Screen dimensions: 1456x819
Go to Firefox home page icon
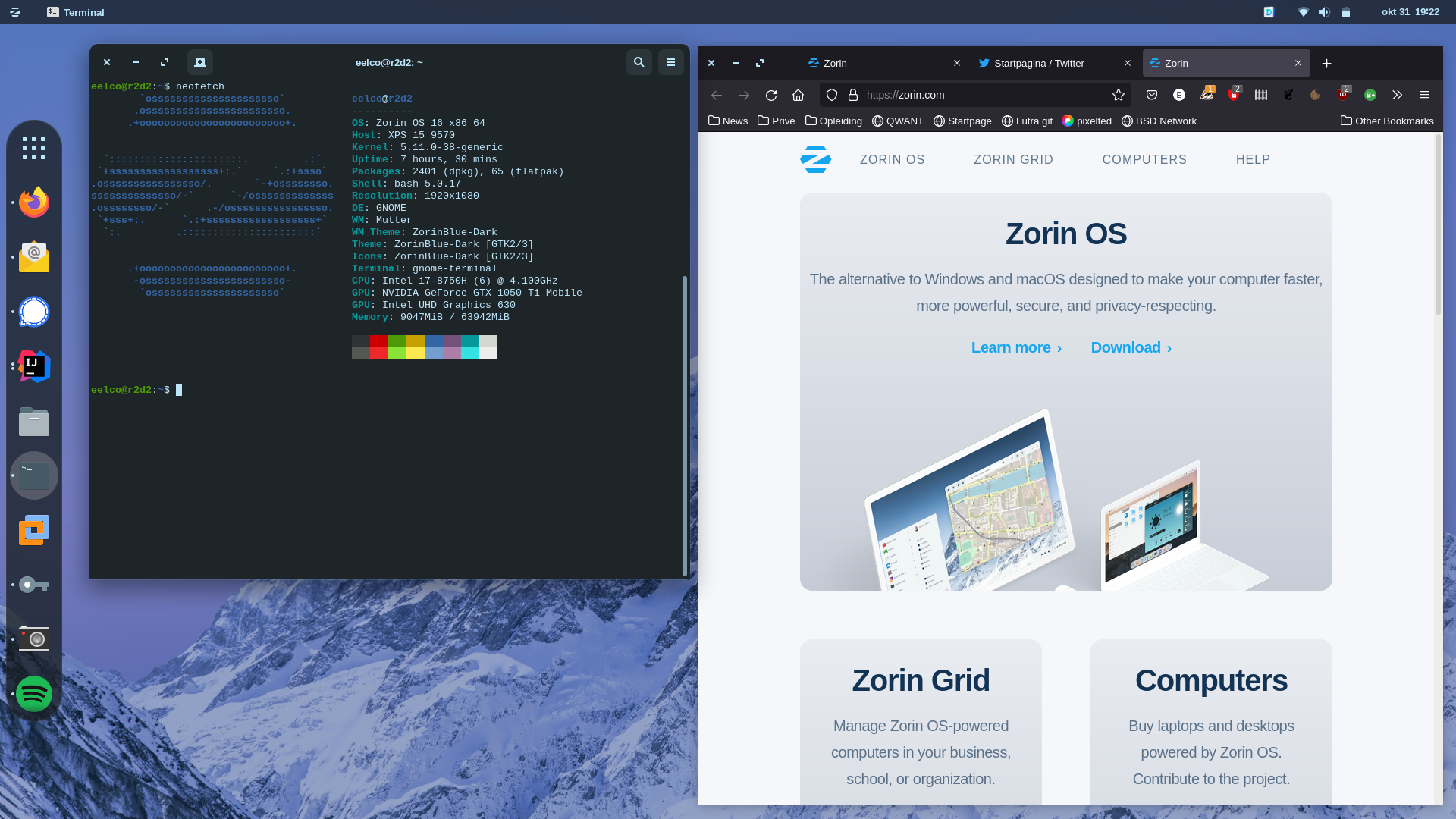(798, 95)
